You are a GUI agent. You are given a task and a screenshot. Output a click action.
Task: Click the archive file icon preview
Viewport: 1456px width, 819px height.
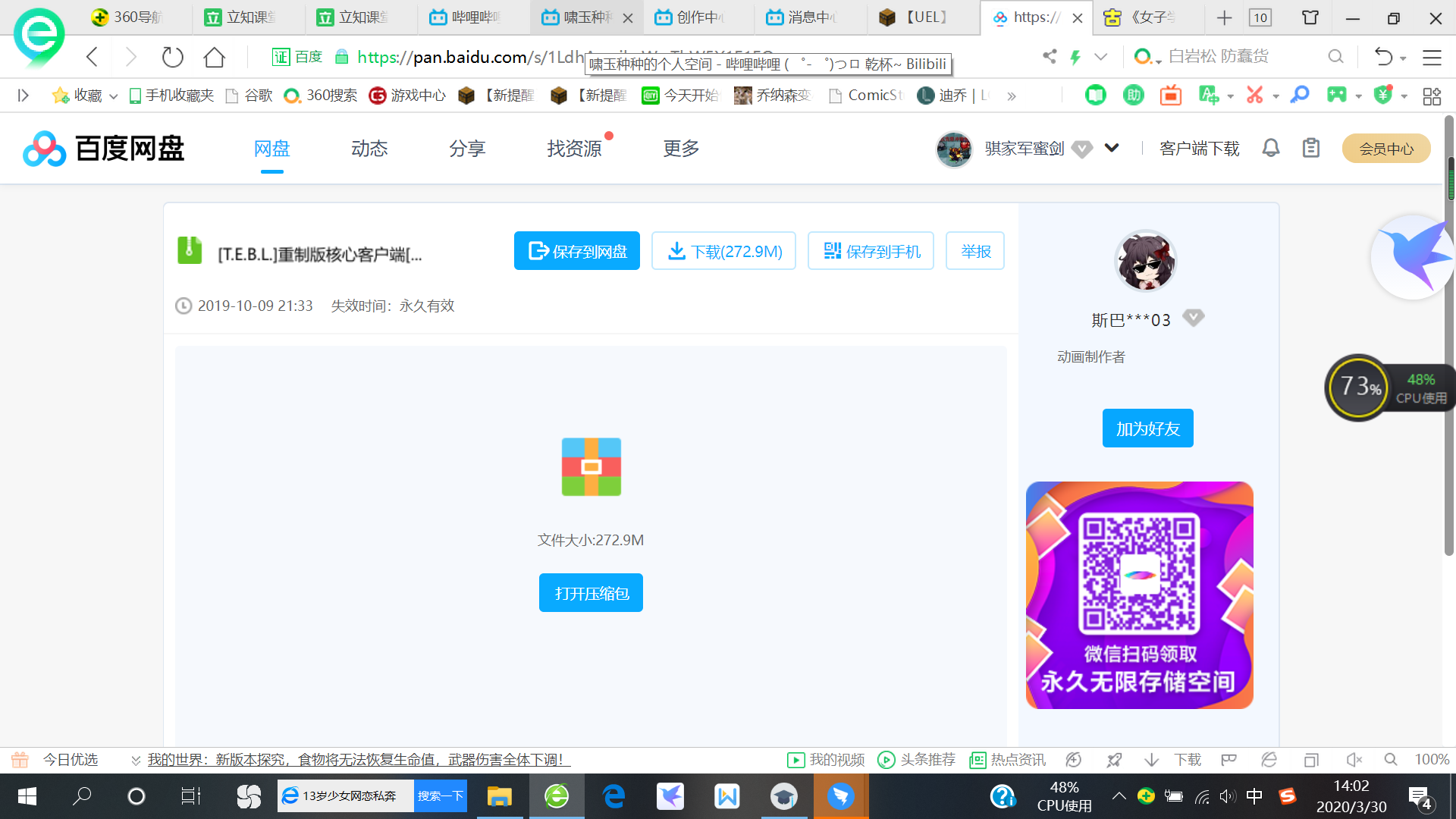(591, 467)
